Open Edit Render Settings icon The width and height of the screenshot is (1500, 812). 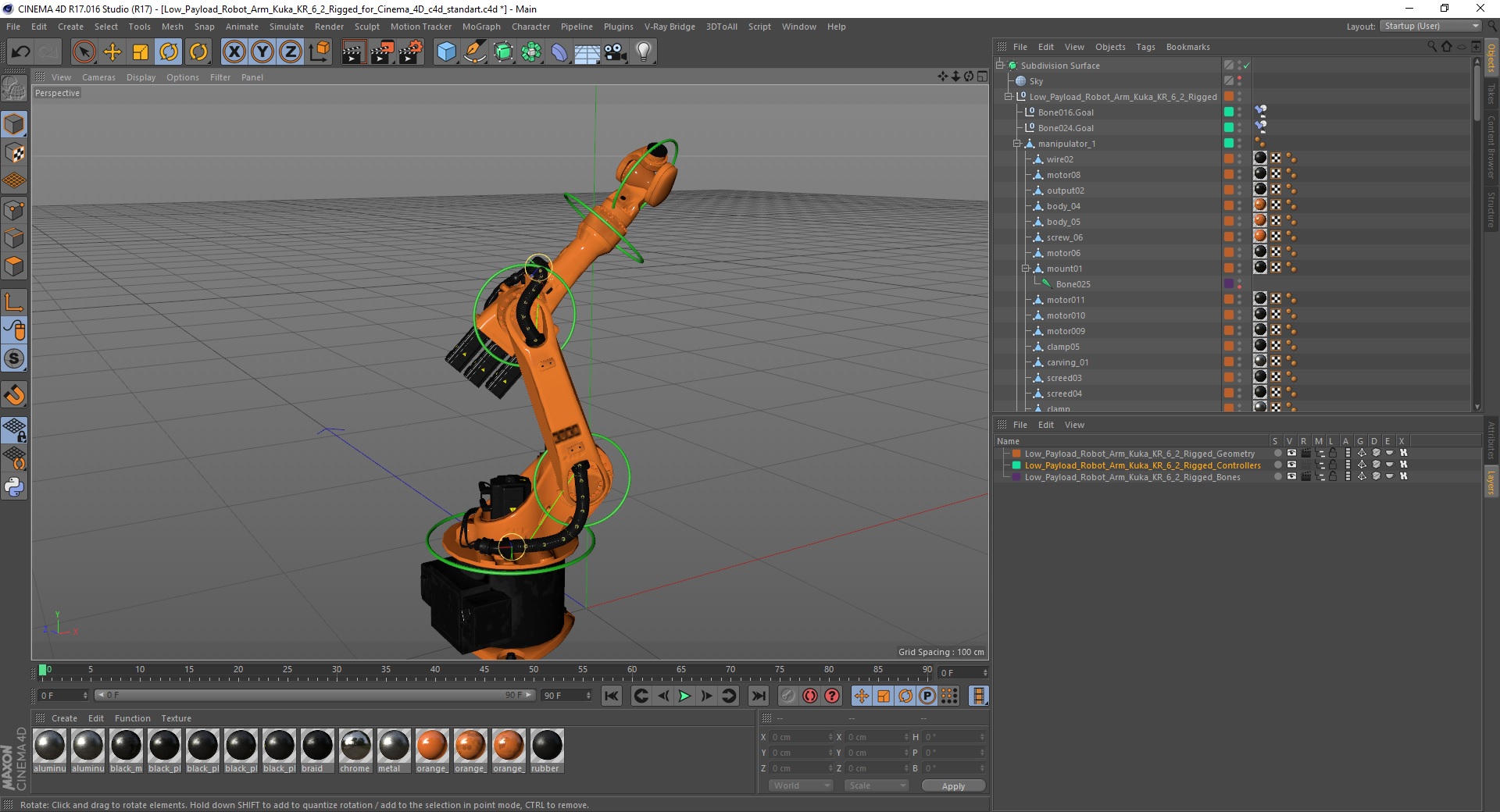point(411,52)
